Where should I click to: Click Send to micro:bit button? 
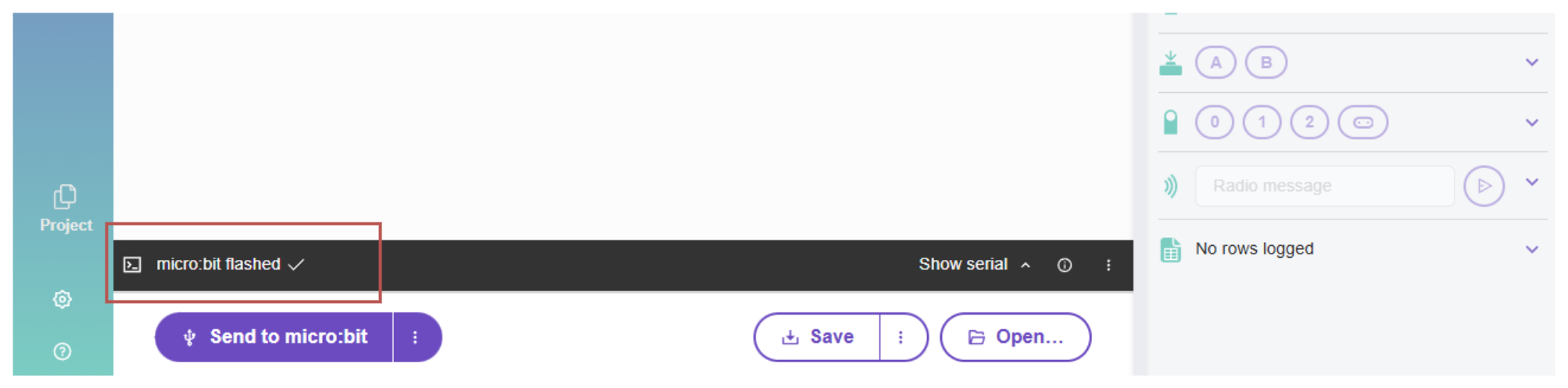(274, 337)
